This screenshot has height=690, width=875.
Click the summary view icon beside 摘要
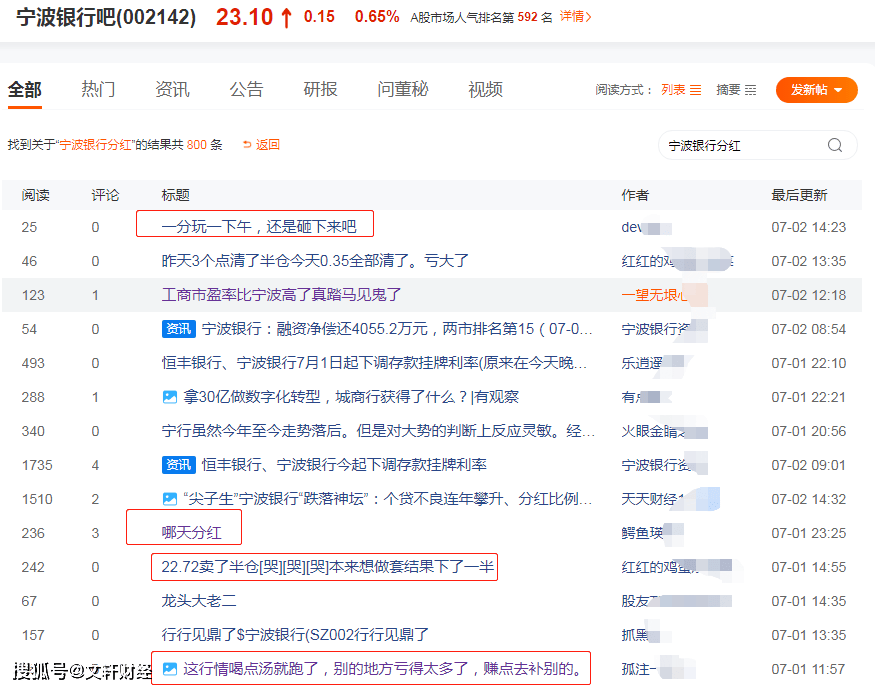[x=751, y=90]
